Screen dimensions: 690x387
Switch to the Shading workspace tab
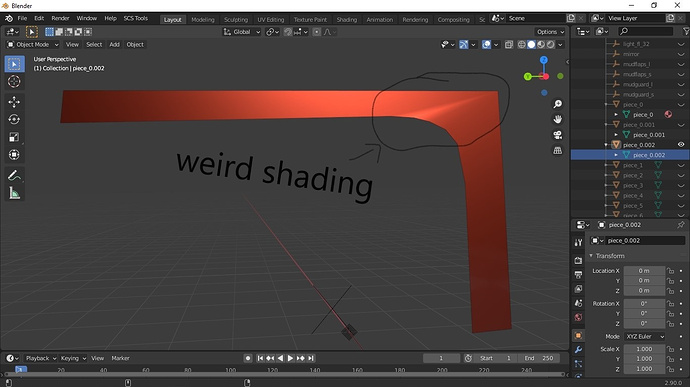click(x=347, y=19)
